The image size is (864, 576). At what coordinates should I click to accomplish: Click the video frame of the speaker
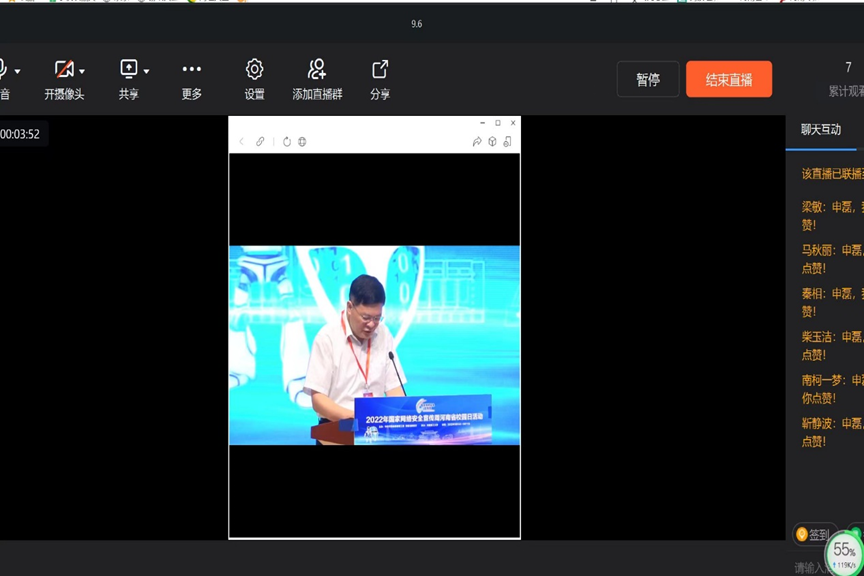coord(374,345)
